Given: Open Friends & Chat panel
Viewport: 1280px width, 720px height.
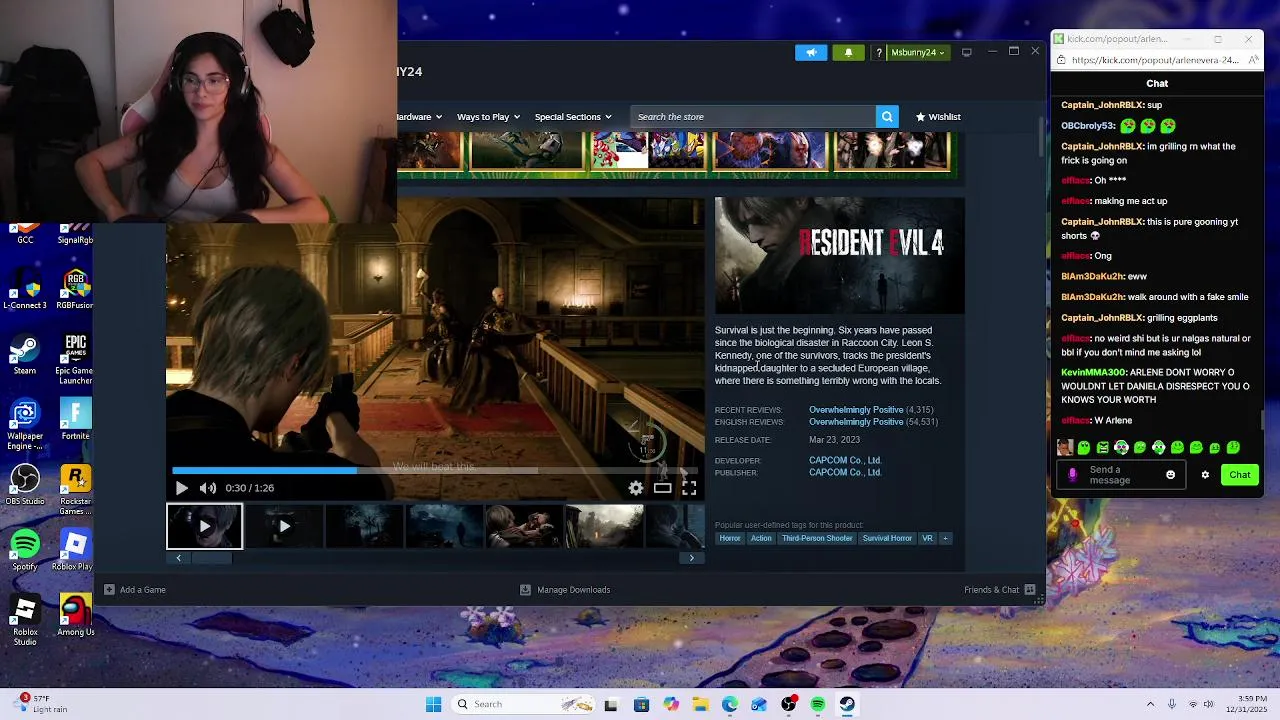Looking at the screenshot, I should pyautogui.click(x=999, y=590).
